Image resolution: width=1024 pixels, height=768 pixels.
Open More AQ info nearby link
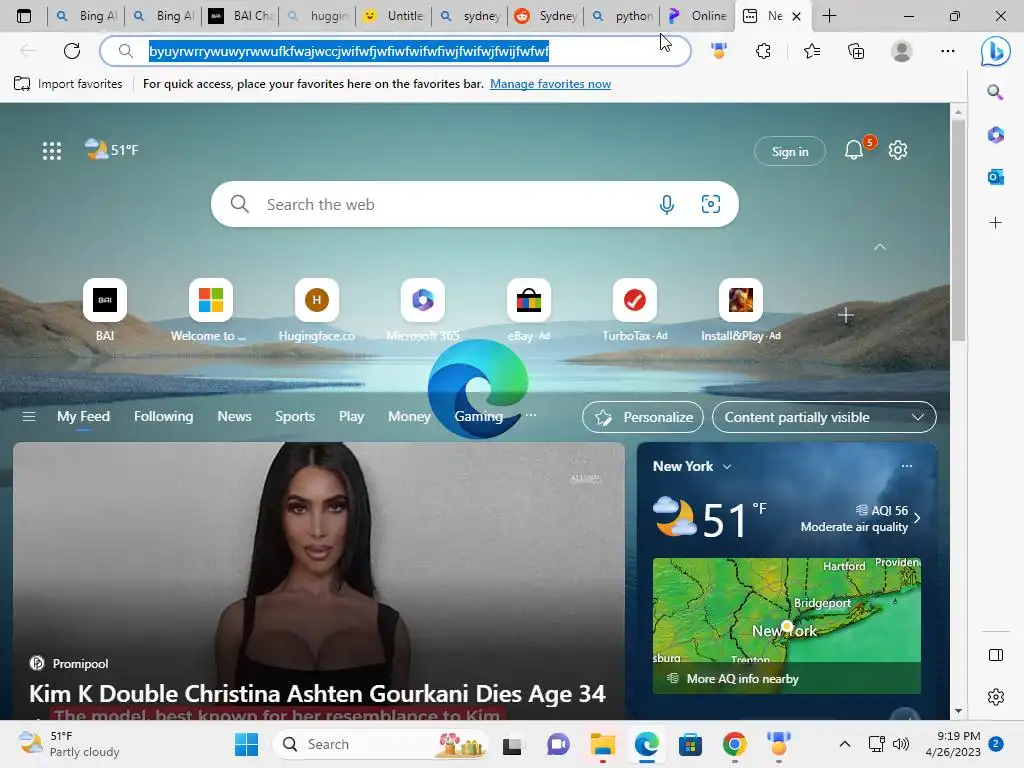742,679
